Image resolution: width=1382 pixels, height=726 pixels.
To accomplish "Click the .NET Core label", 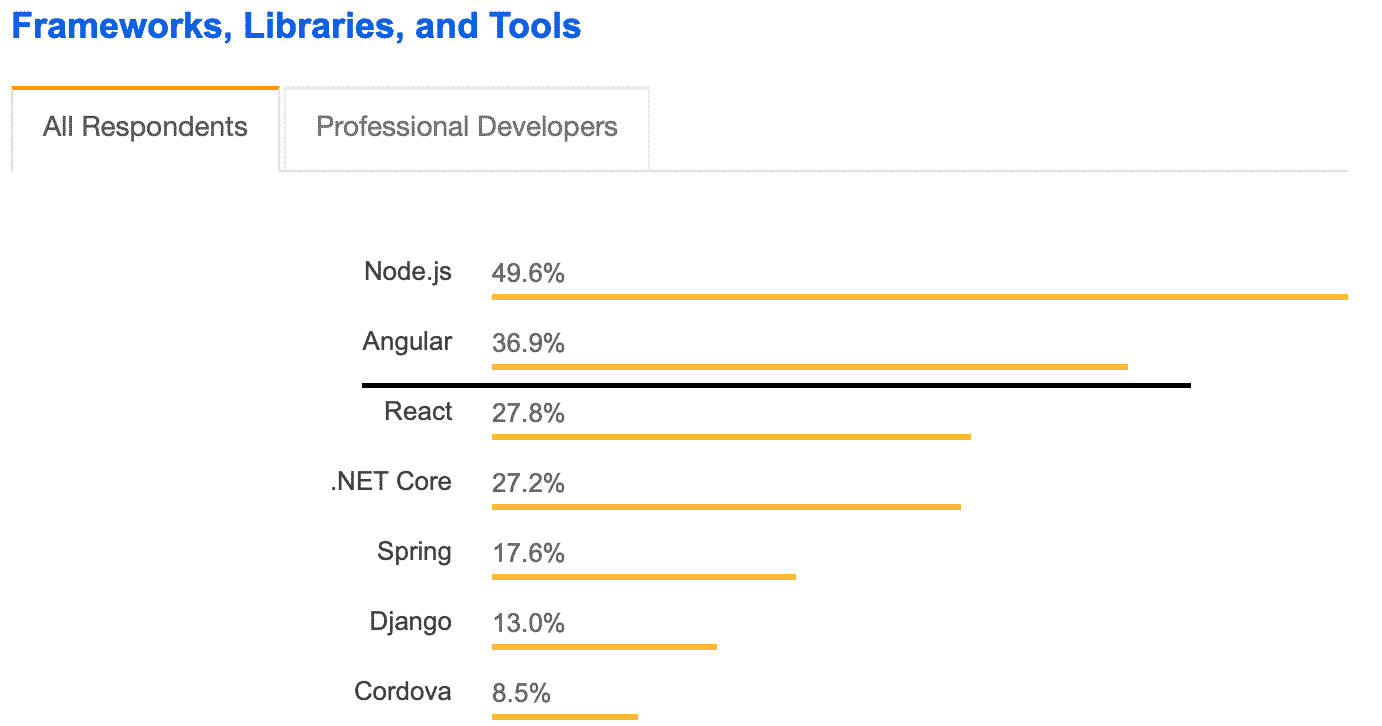I will pyautogui.click(x=391, y=481).
